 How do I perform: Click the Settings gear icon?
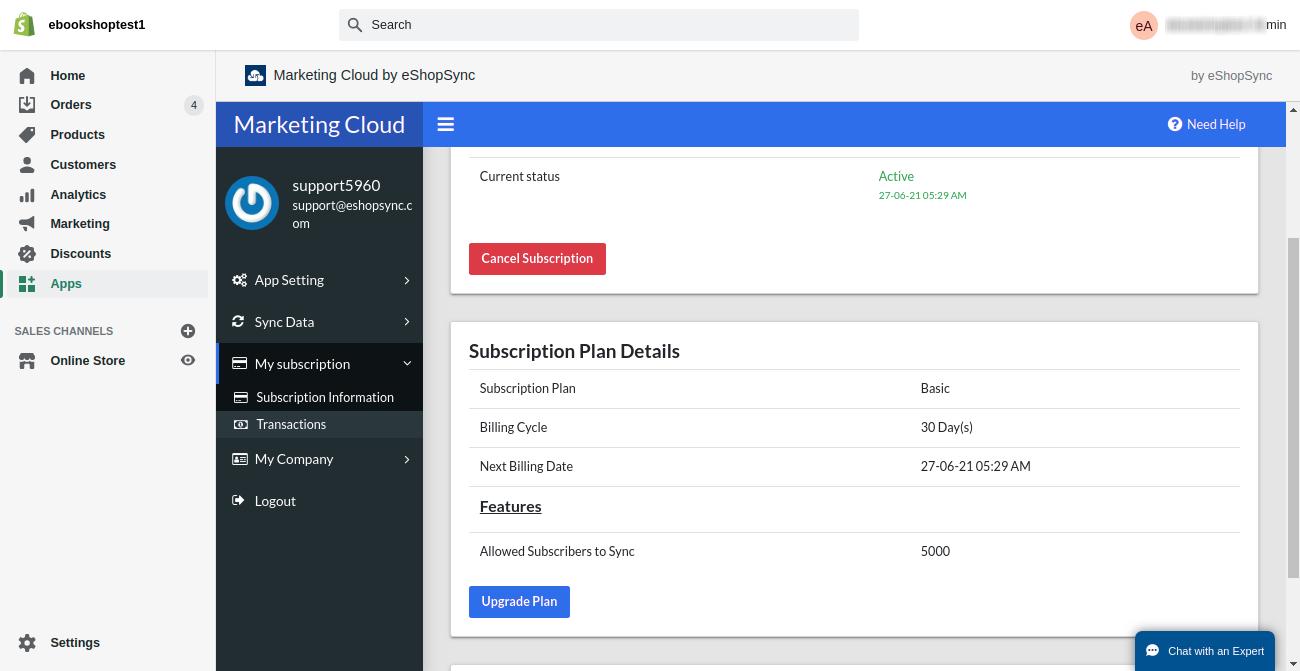[27, 643]
